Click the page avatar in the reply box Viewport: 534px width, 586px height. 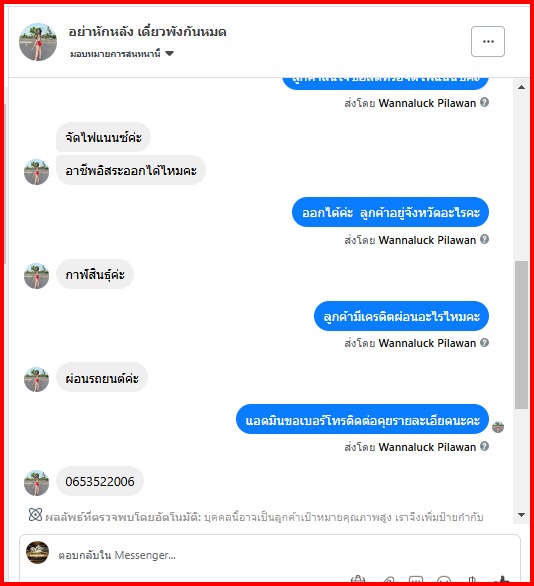click(x=37, y=552)
